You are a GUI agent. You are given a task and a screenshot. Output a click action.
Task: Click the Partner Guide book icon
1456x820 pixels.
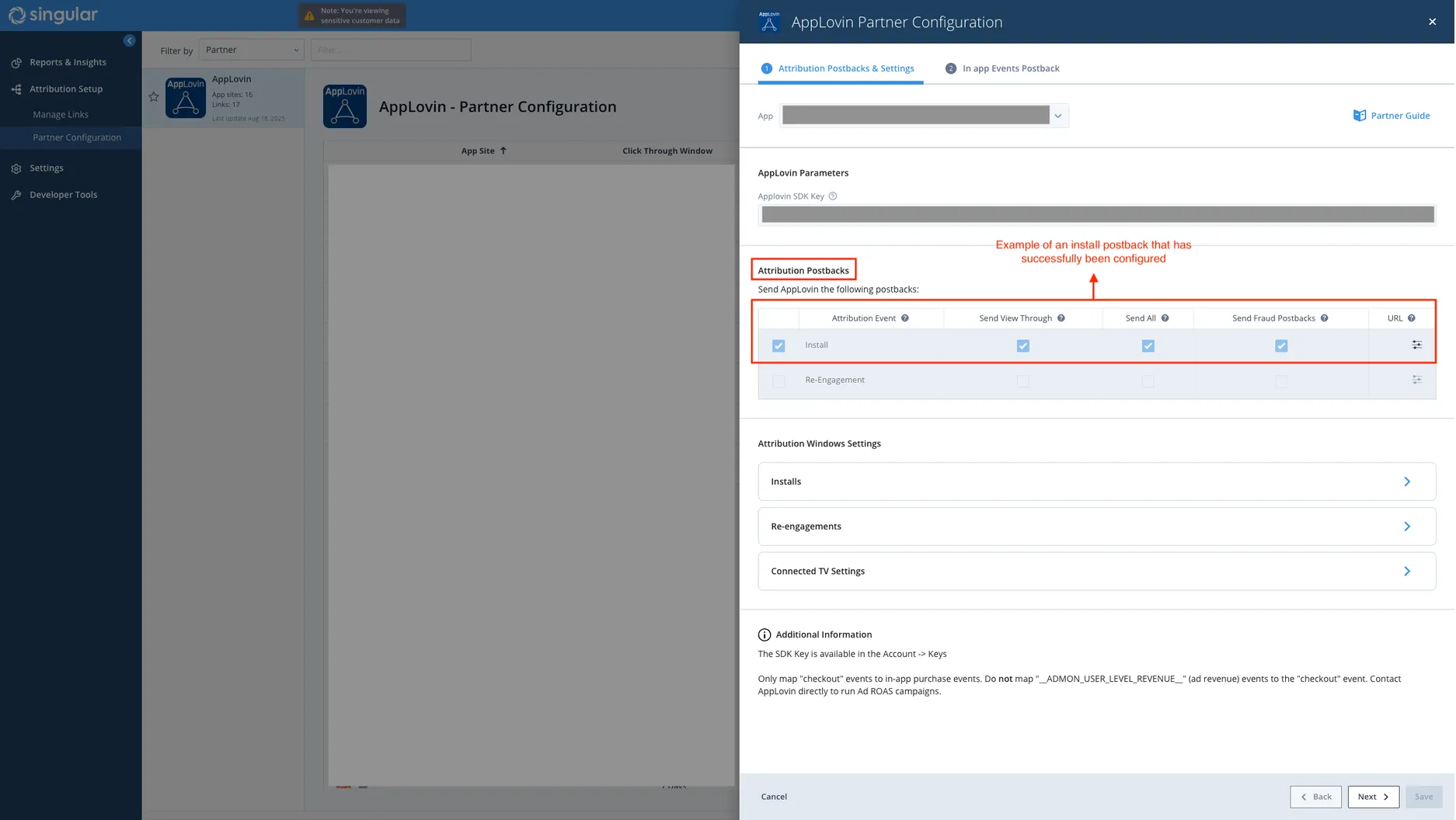pyautogui.click(x=1360, y=115)
